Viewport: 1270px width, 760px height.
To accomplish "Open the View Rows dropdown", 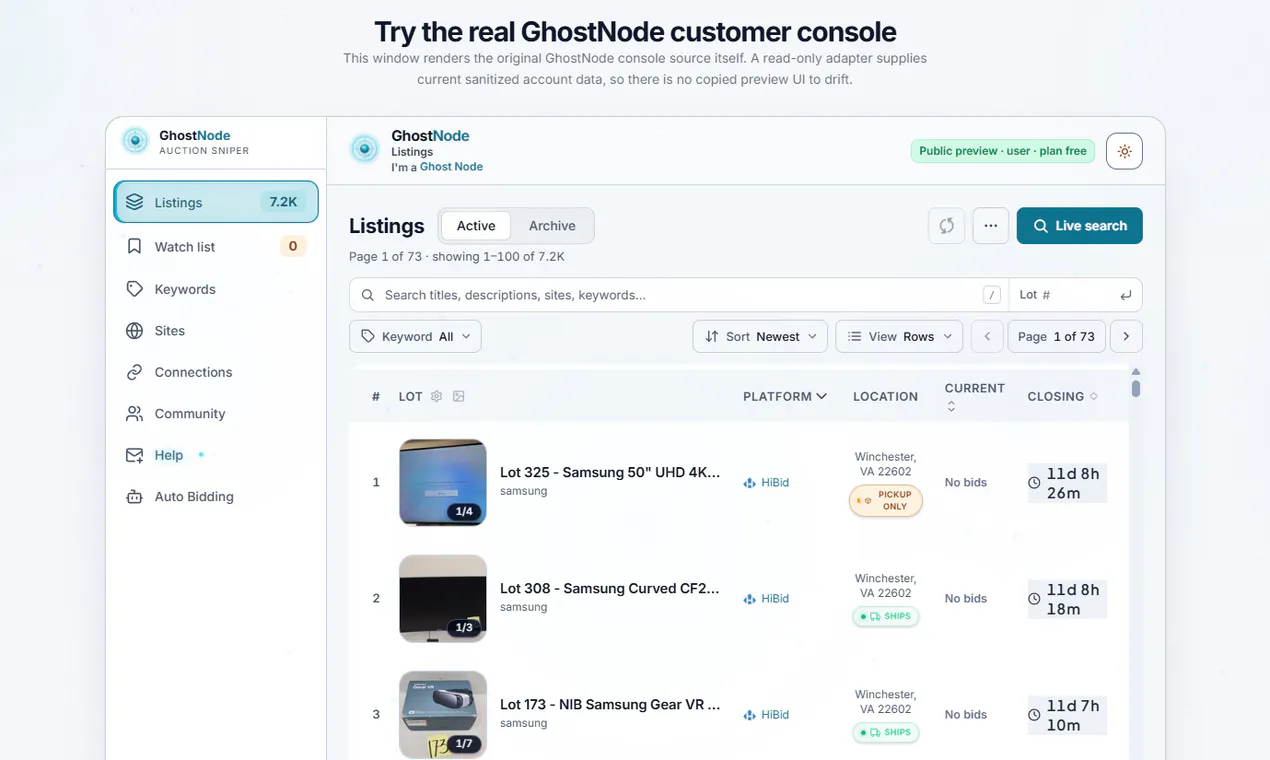I will [899, 336].
